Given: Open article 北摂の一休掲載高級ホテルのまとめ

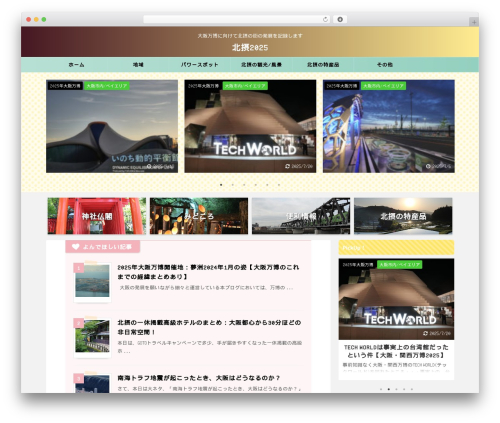Looking at the screenshot, I should pos(209,327).
